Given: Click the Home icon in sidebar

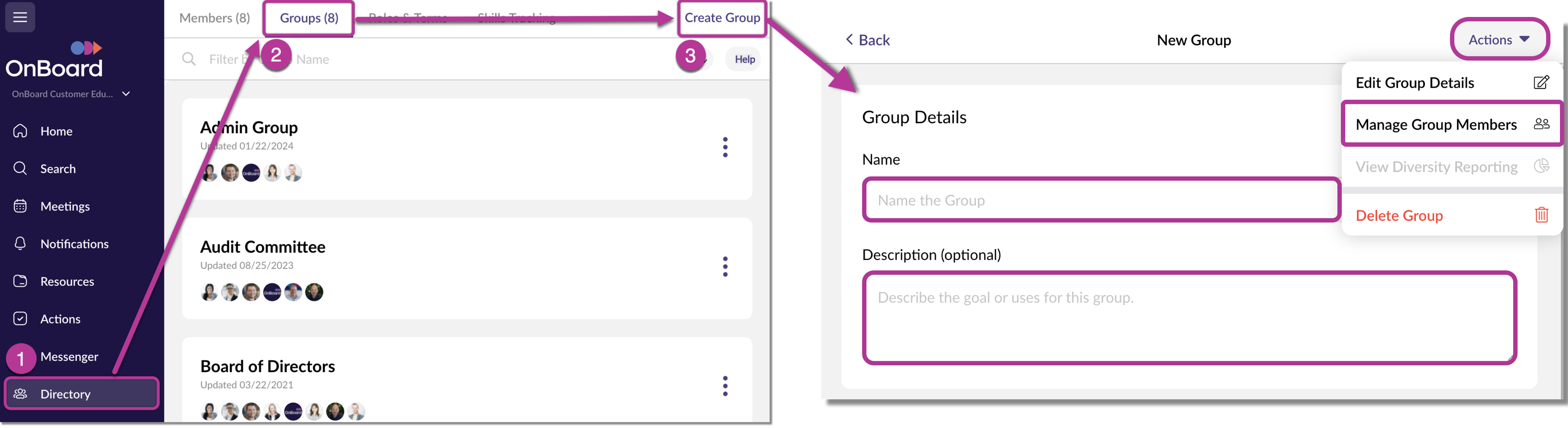Looking at the screenshot, I should click(x=20, y=131).
